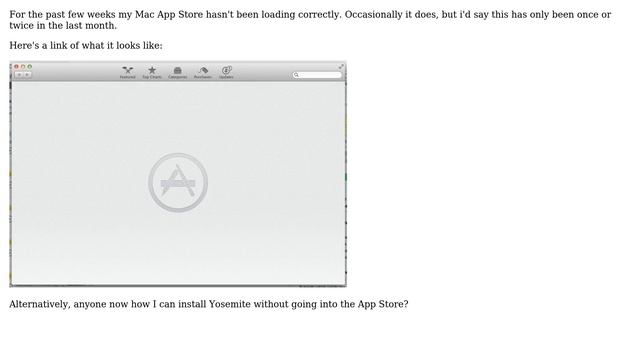The image size is (640, 360).
Task: Go back using App Store back arrow
Action: 19,75
